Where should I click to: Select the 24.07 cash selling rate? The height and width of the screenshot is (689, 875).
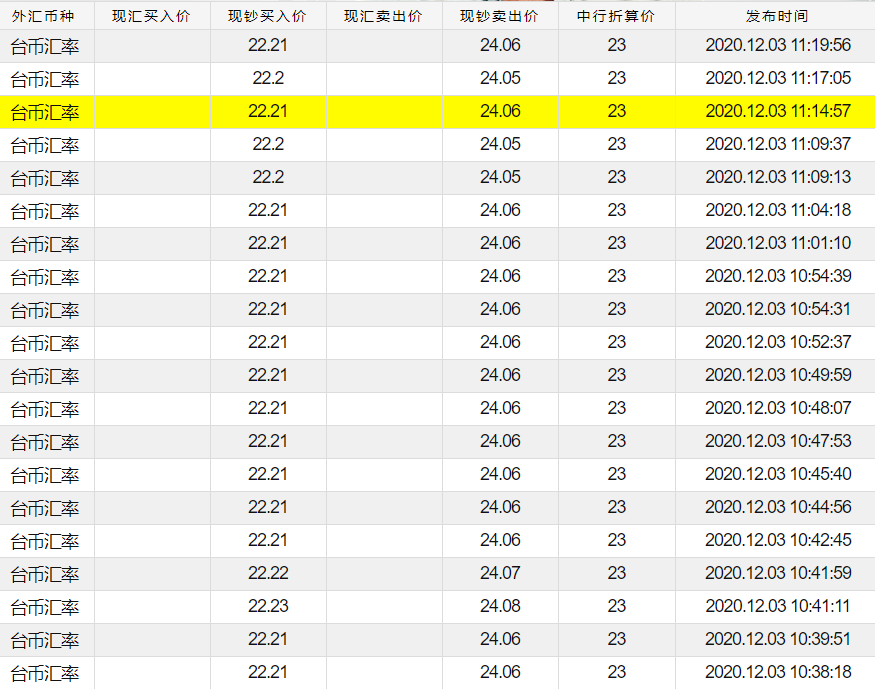500,574
